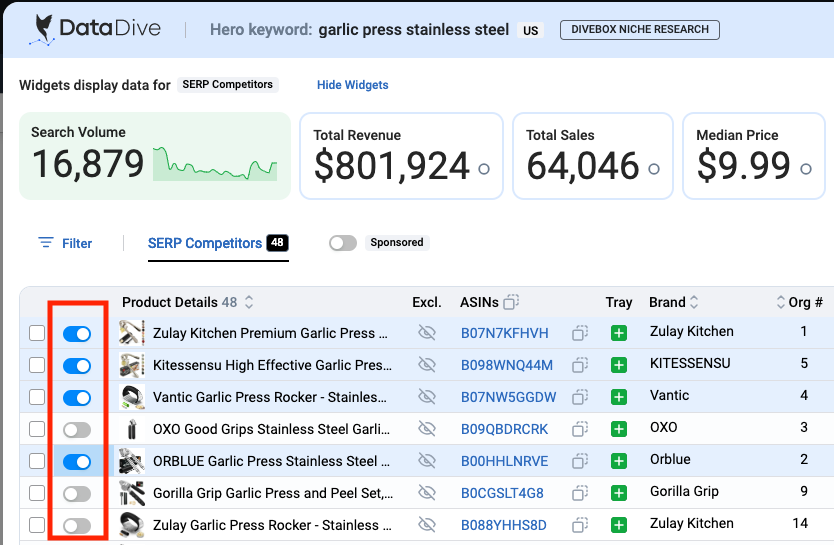Check the ORBLUE row checkbox

(x=37, y=461)
